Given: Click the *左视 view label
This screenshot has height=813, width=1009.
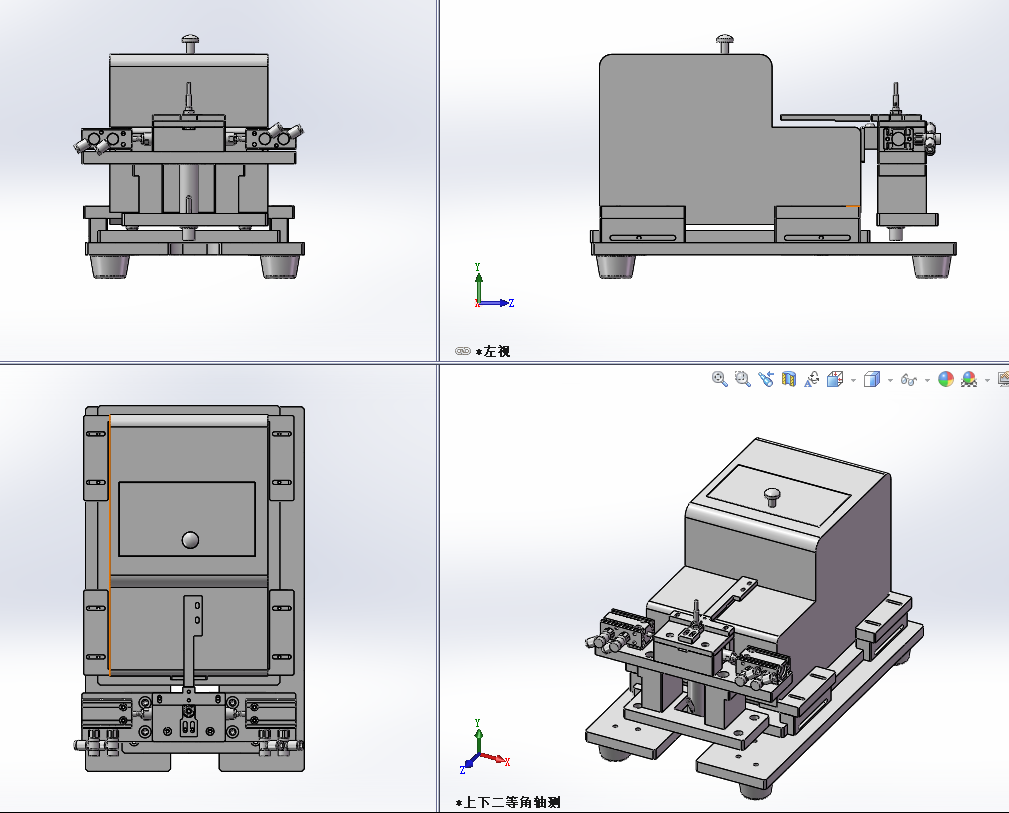Looking at the screenshot, I should [x=493, y=351].
